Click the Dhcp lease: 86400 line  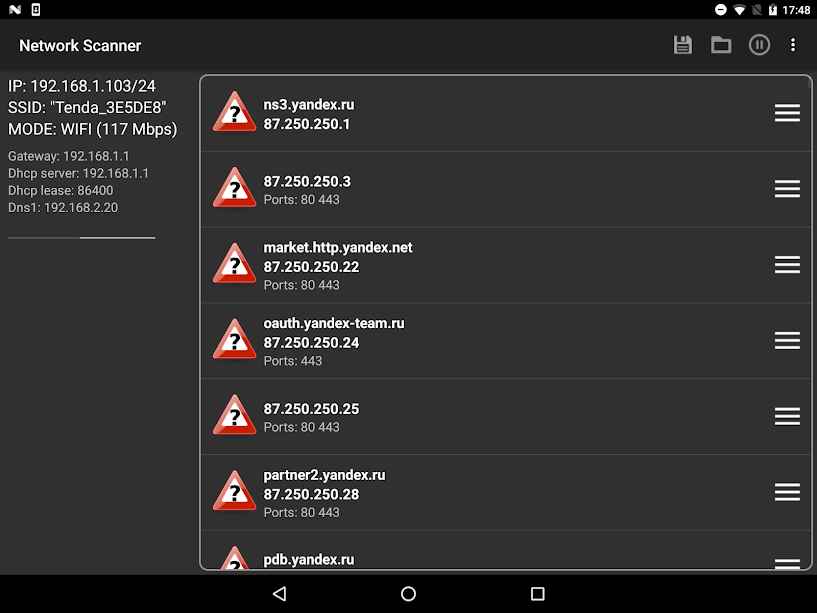coord(60,190)
